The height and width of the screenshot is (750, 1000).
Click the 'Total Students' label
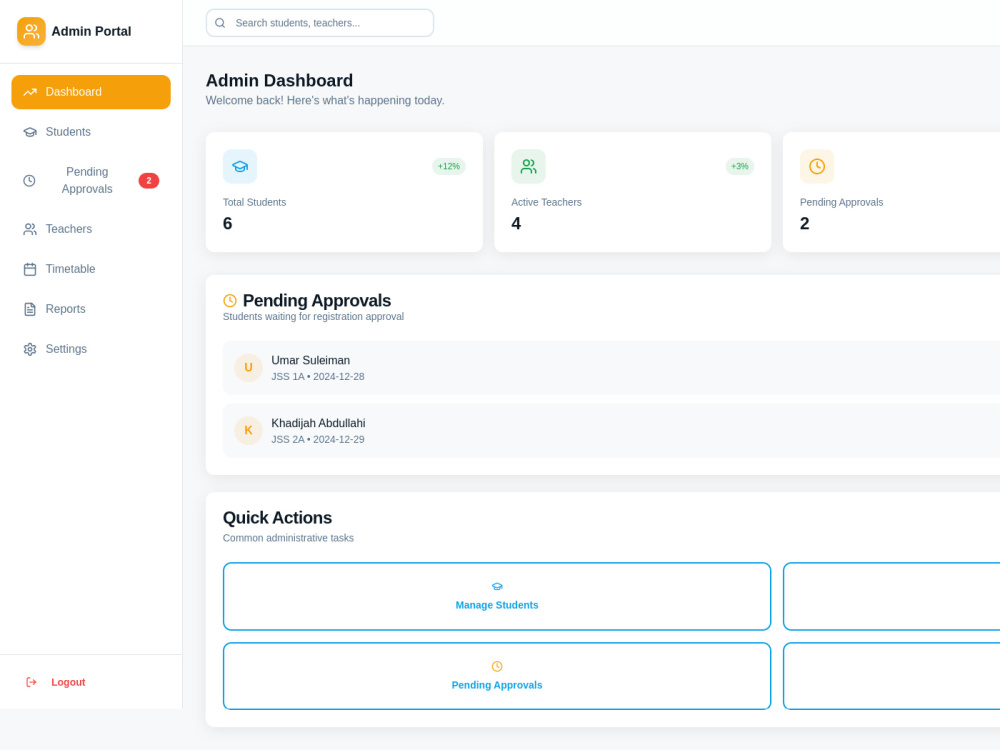click(x=254, y=202)
